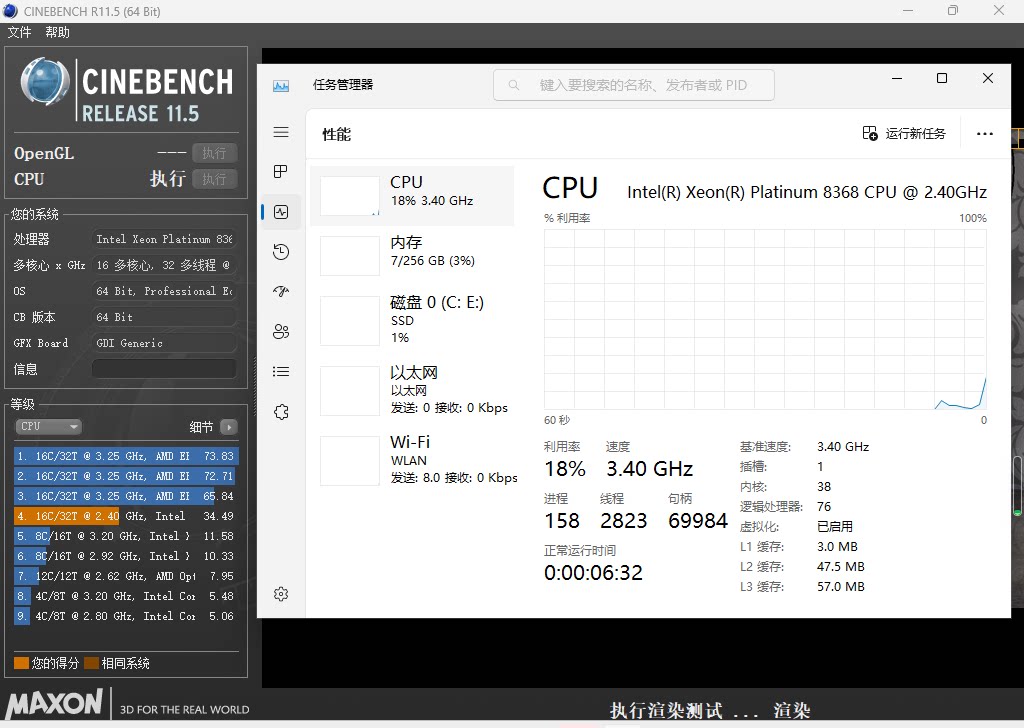Screen dimensions: 1024x728
Task: Run the OpenGL test button
Action: (x=214, y=153)
